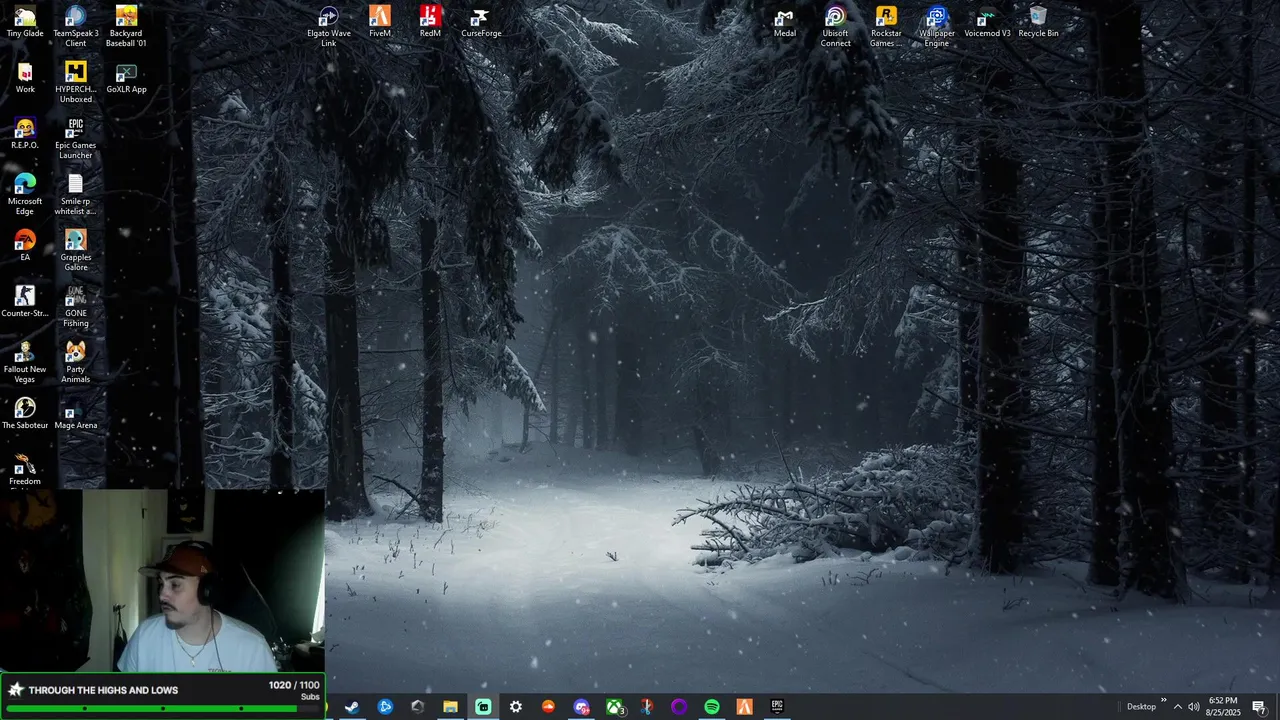Select the CurseForge desktop icon

coord(481,22)
